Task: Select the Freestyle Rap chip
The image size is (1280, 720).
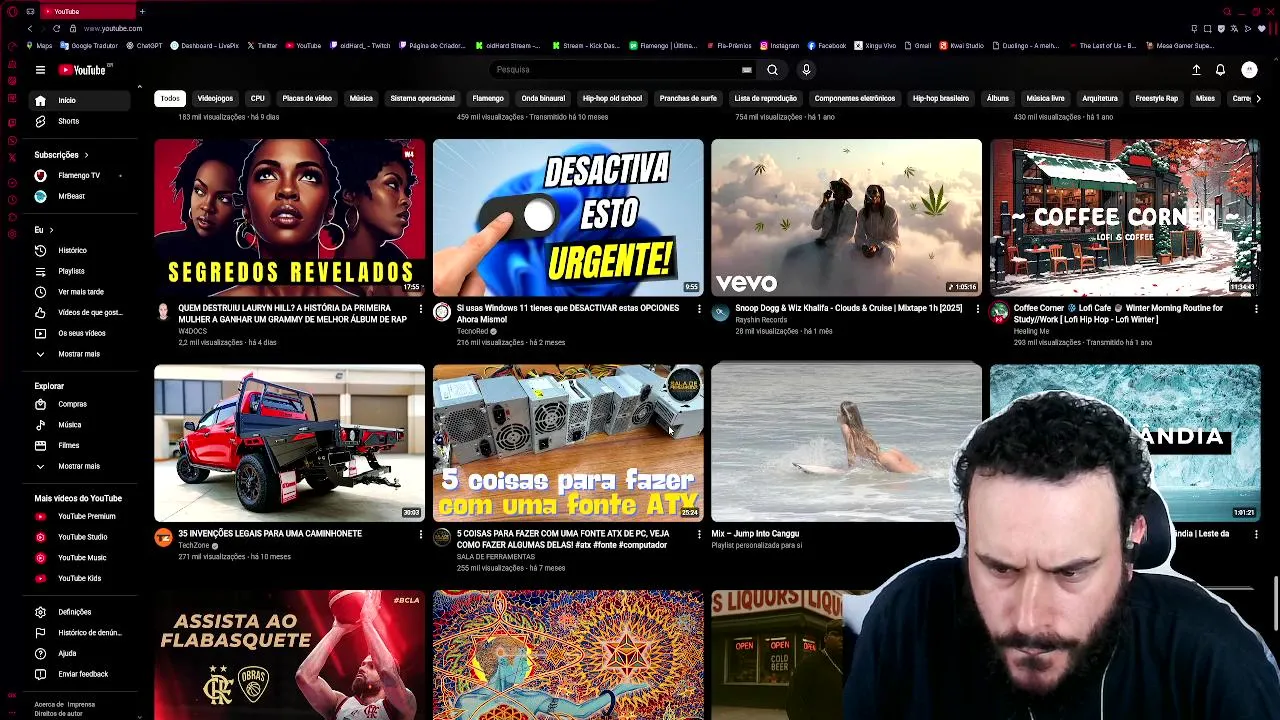Action: tap(1156, 98)
